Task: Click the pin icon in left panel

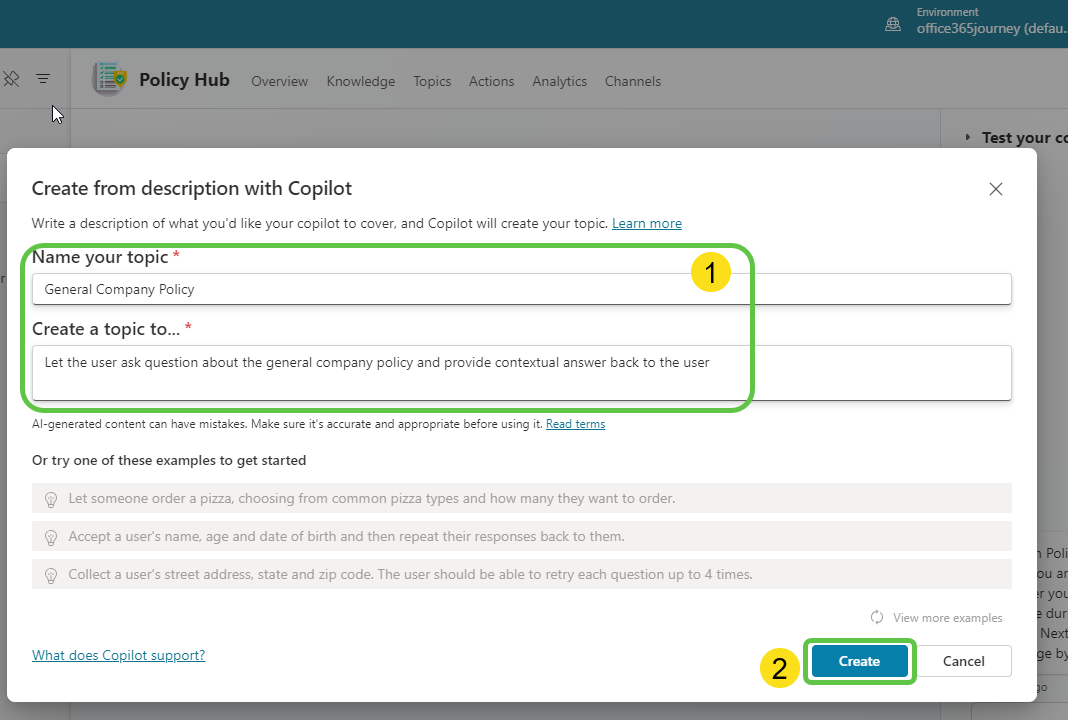Action: (11, 79)
